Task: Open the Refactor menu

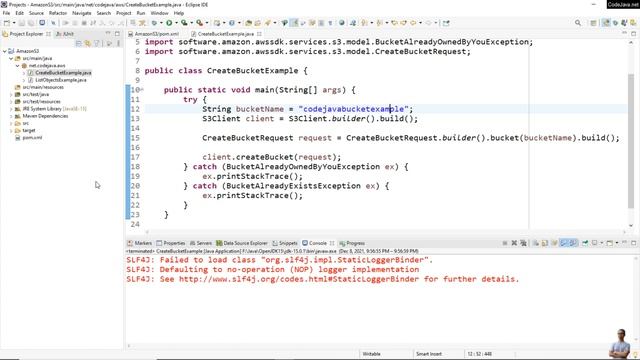Action: pos(58,13)
